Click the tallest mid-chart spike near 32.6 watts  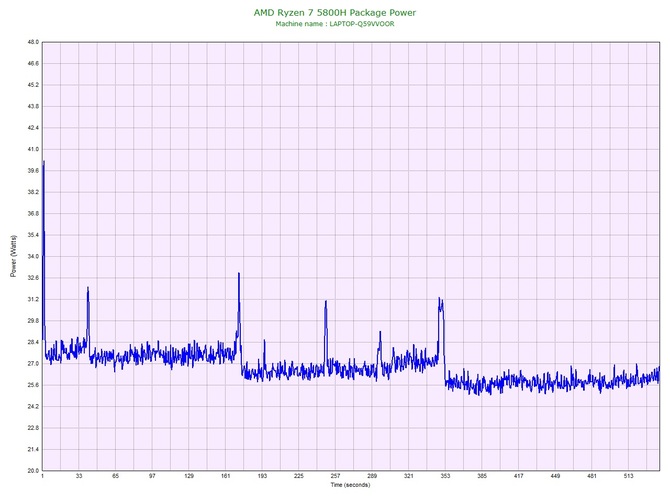(x=239, y=274)
